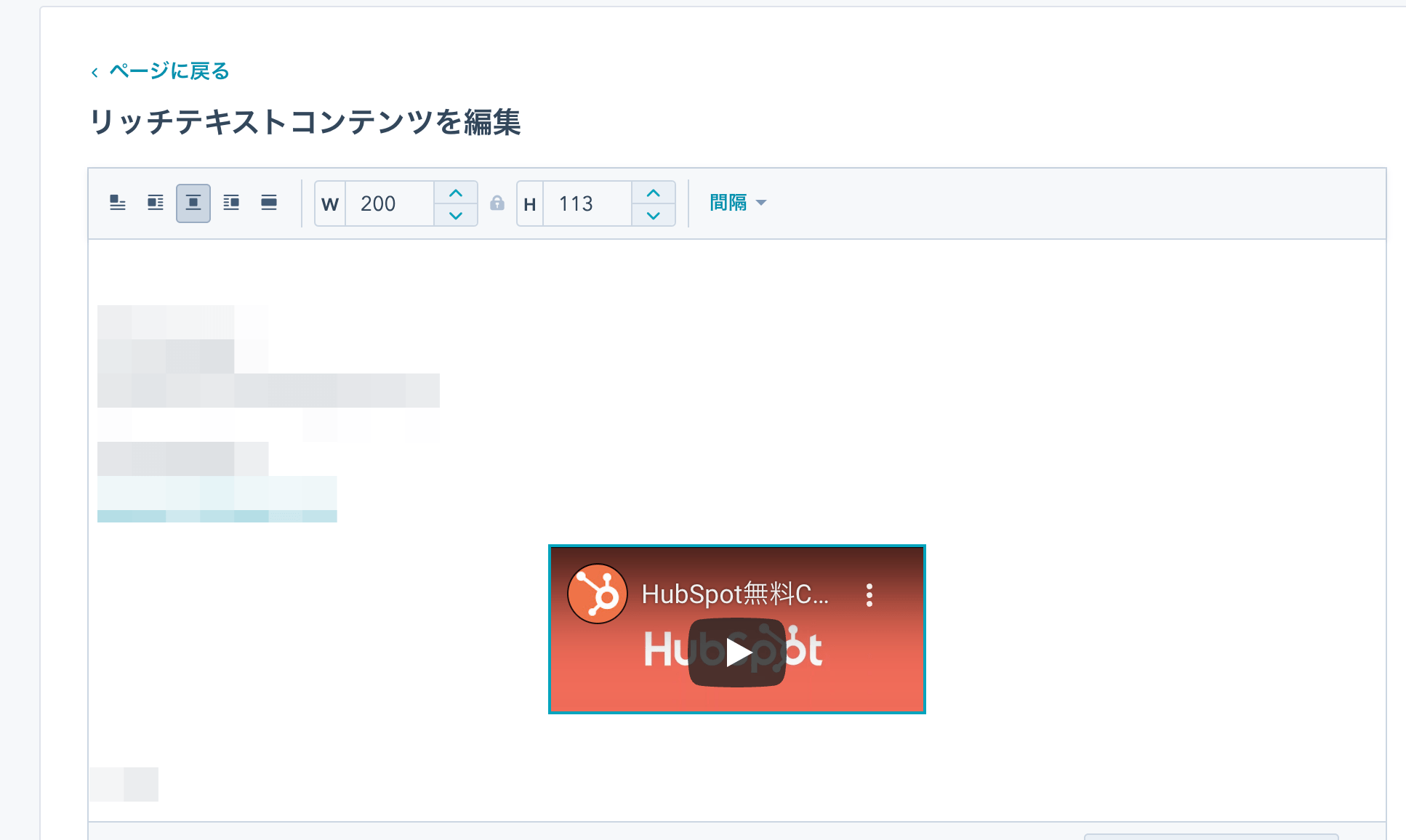Select inline bottom-left alignment icon
The width and height of the screenshot is (1406, 840).
point(118,203)
